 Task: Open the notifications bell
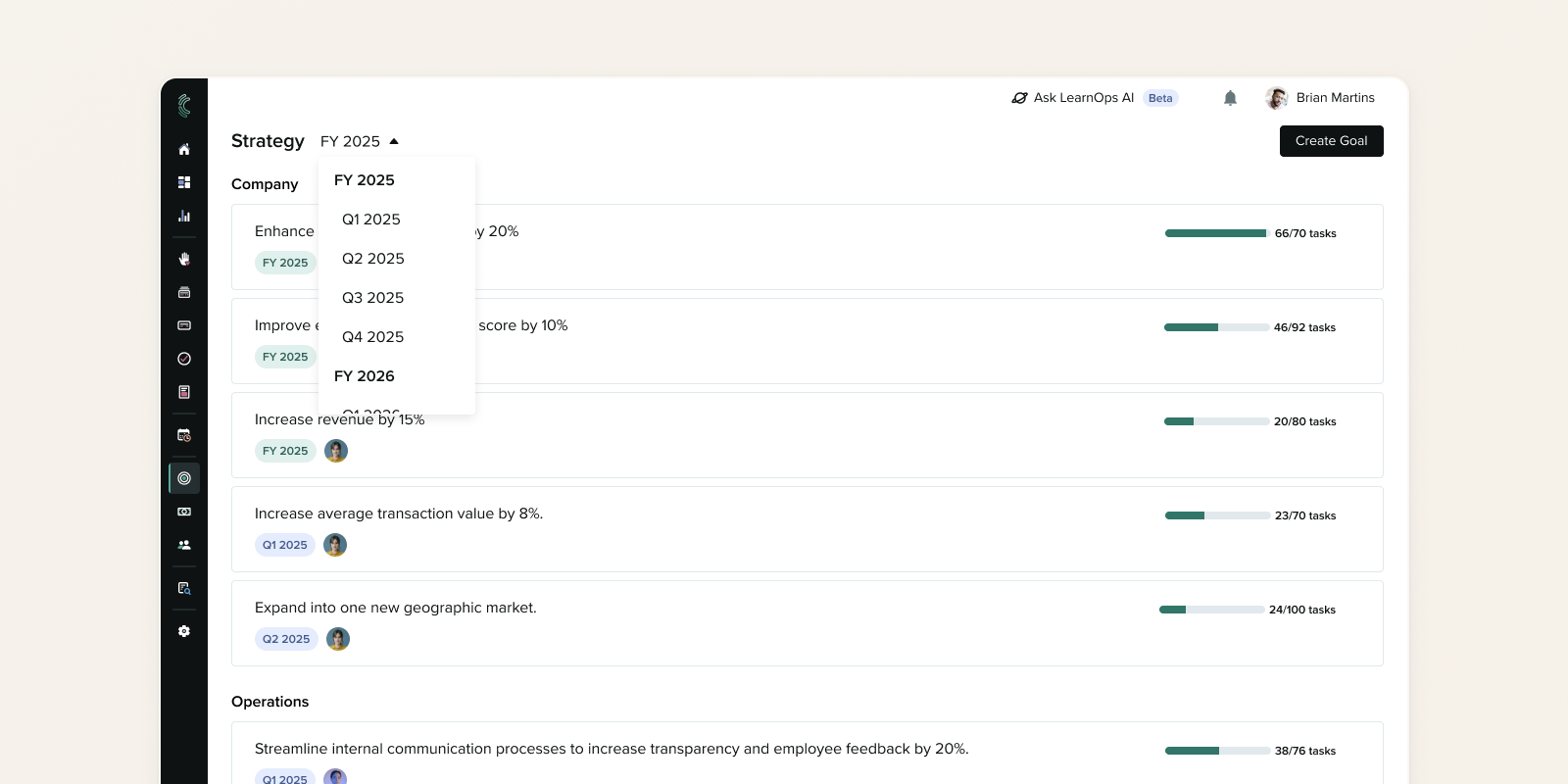point(1230,98)
